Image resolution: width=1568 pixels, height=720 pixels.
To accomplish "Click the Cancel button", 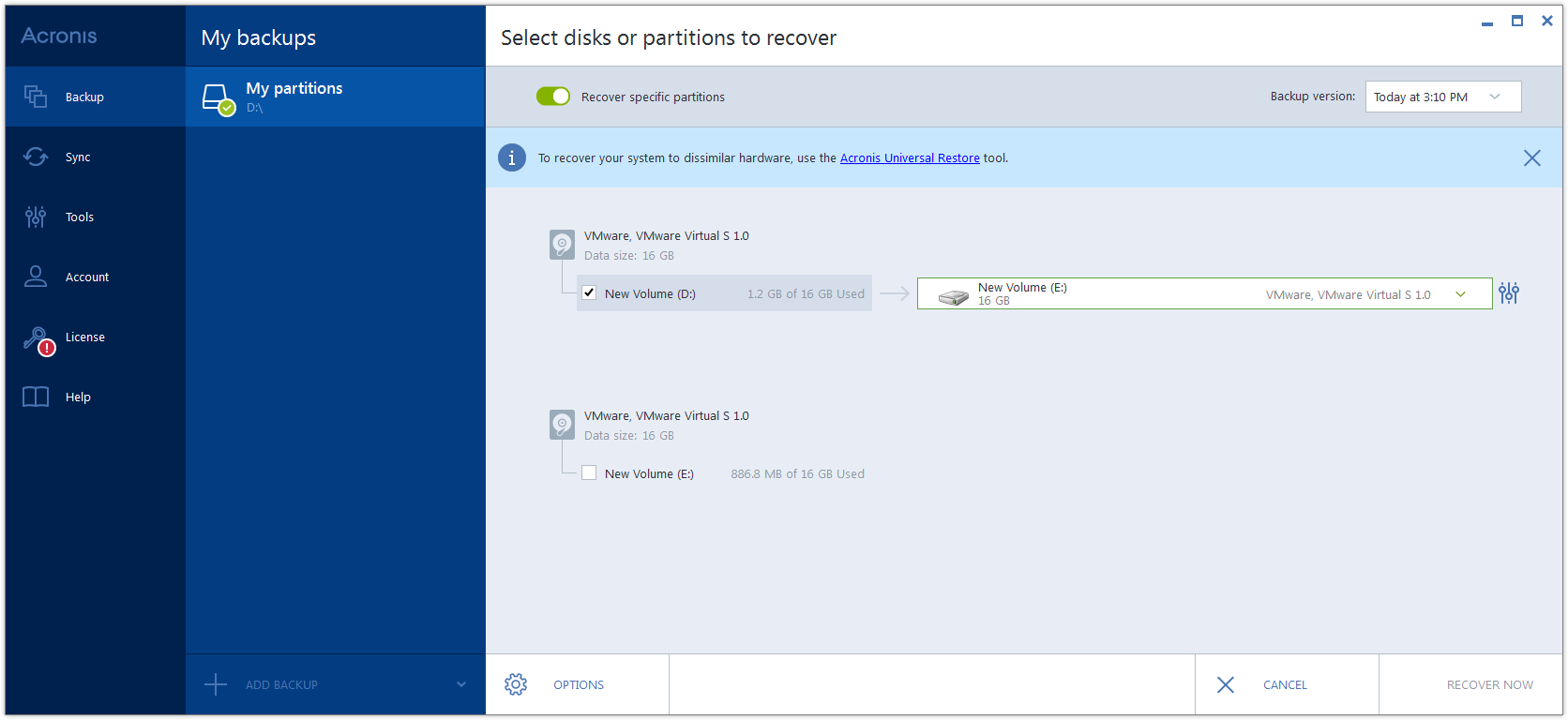I will tap(1284, 684).
